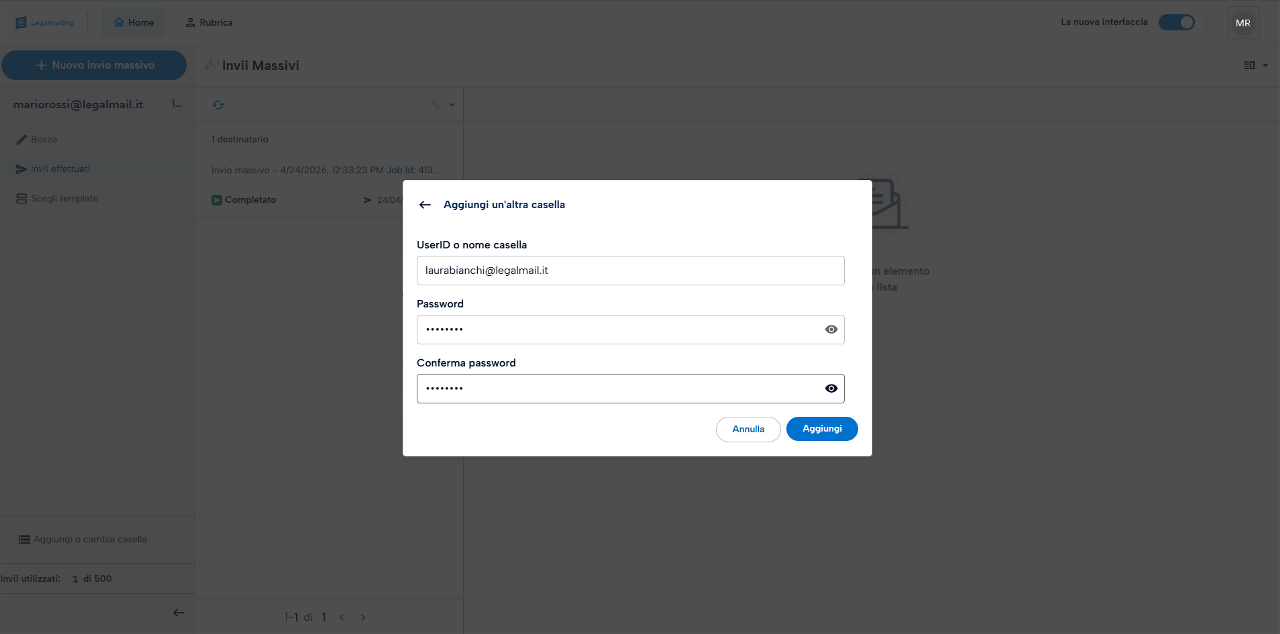Click Aggiungi o cambia casella
The width and height of the screenshot is (1280, 634).
(x=83, y=539)
